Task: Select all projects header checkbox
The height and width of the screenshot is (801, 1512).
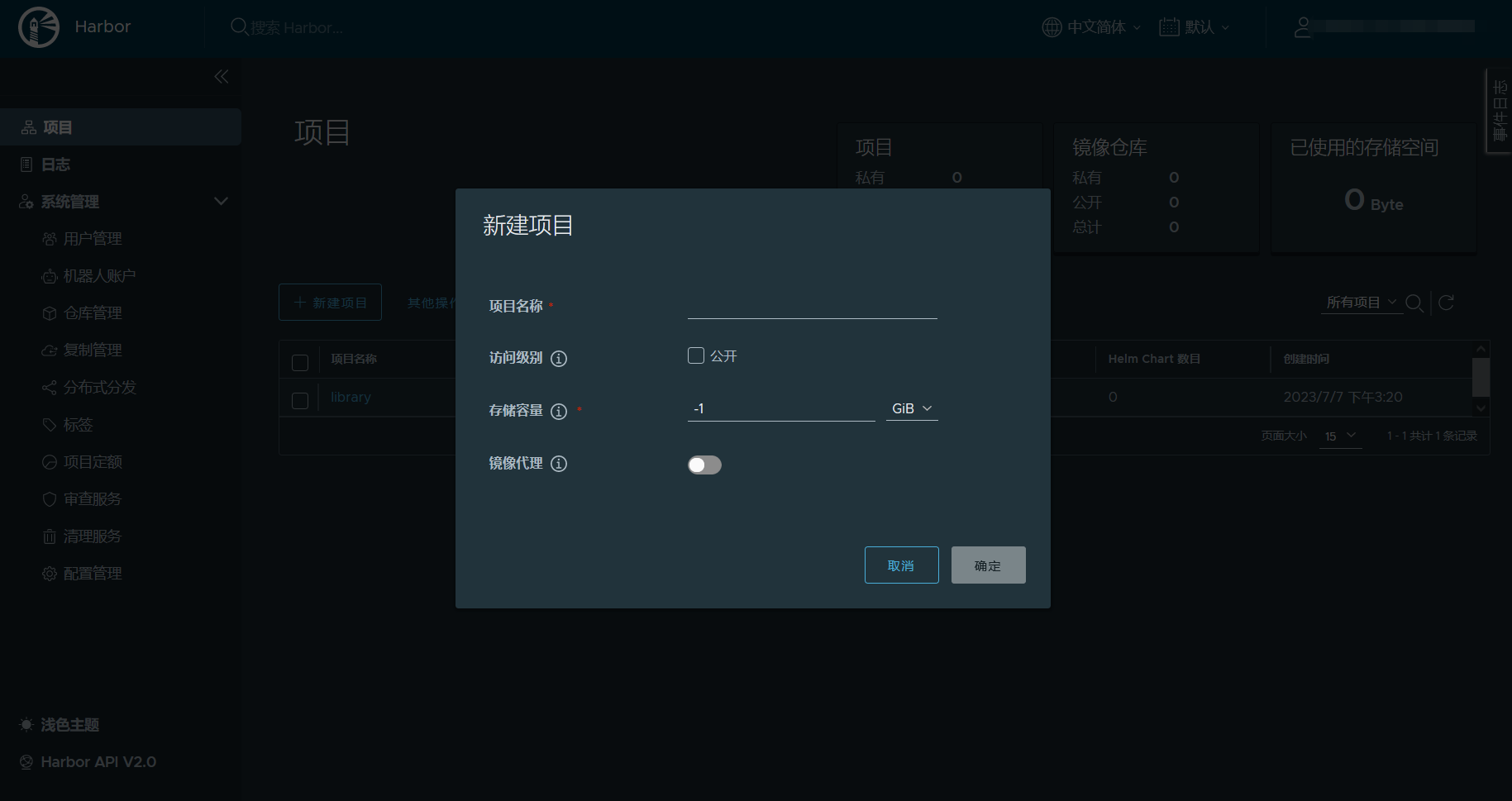Action: pos(300,363)
